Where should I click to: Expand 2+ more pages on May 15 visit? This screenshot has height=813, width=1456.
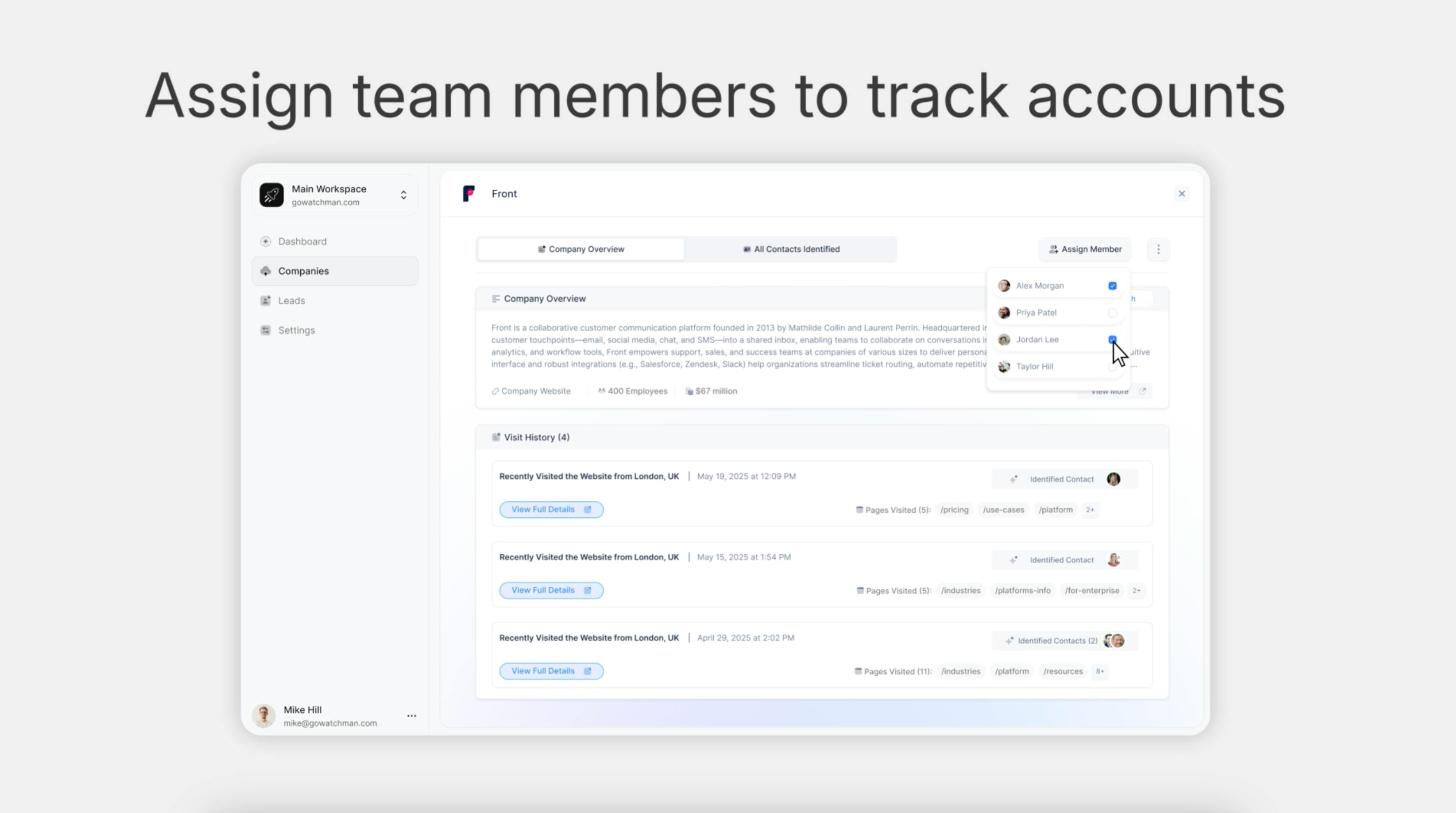pos(1136,590)
